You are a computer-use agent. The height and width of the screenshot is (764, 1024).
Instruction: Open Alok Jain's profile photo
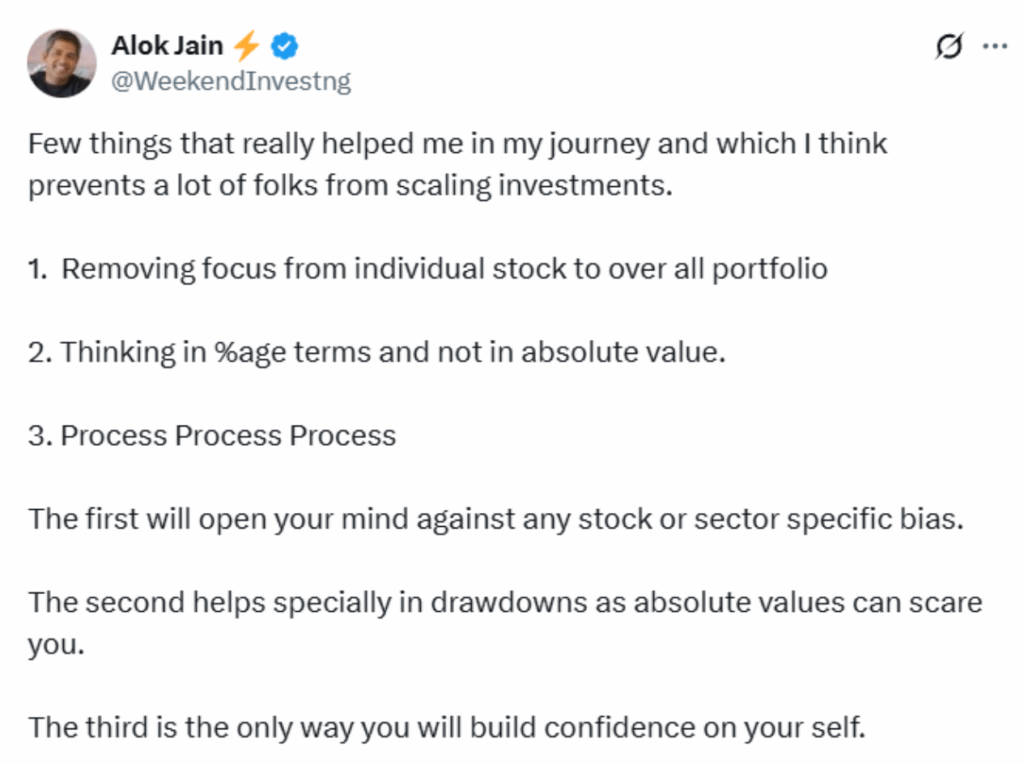tap(61, 63)
